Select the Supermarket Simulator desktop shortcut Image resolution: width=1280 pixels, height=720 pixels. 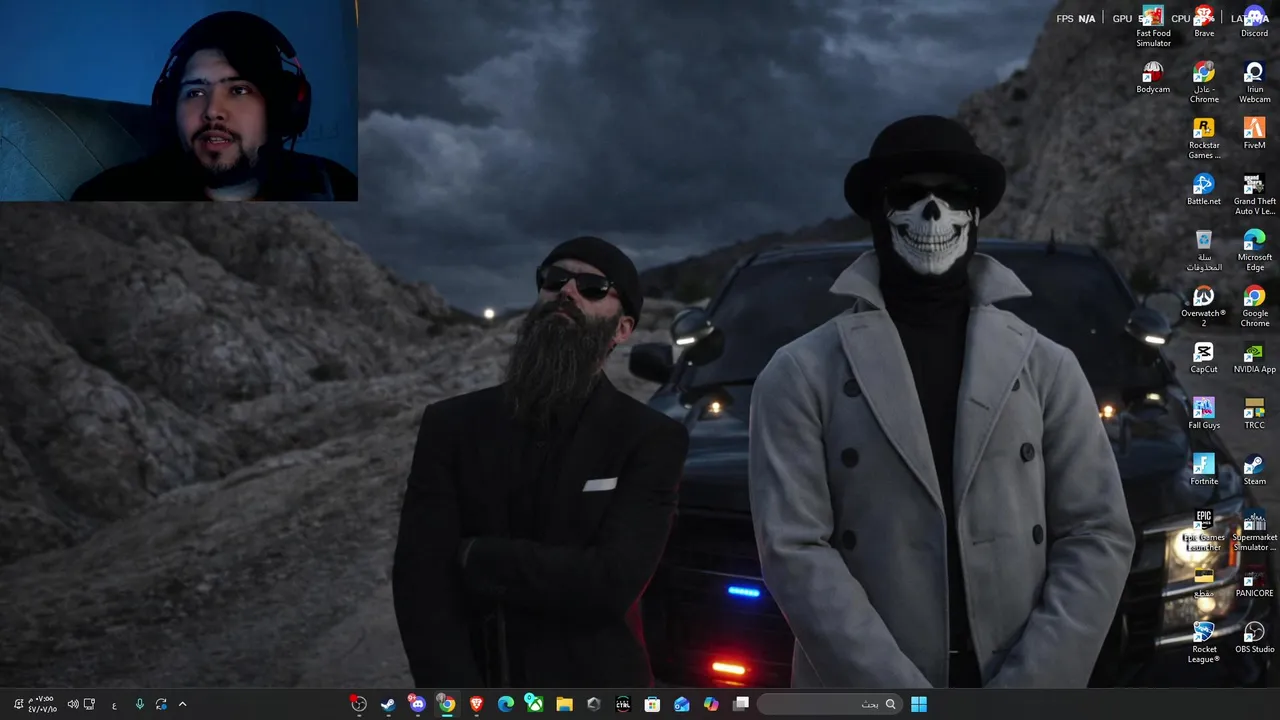[x=1254, y=531]
